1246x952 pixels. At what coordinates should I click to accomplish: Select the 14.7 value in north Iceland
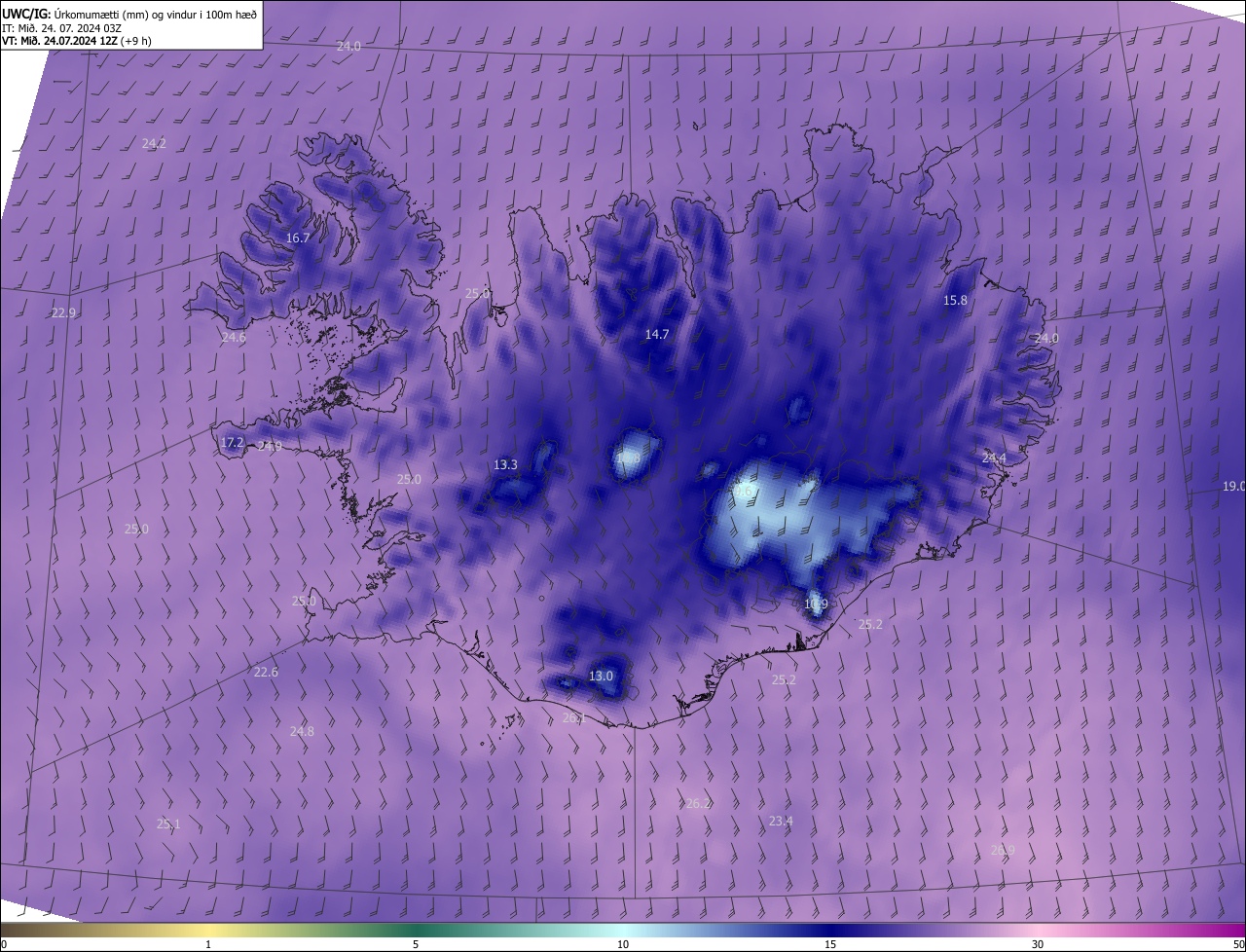657,334
